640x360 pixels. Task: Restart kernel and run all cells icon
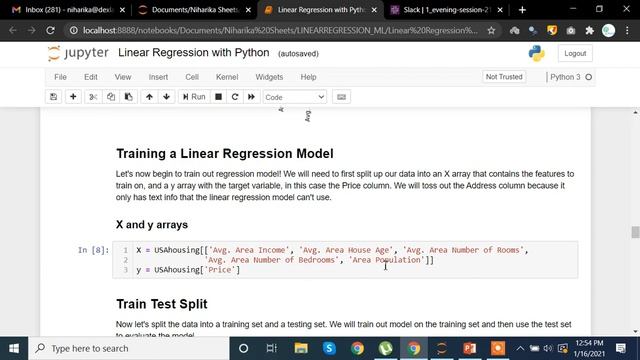251,97
